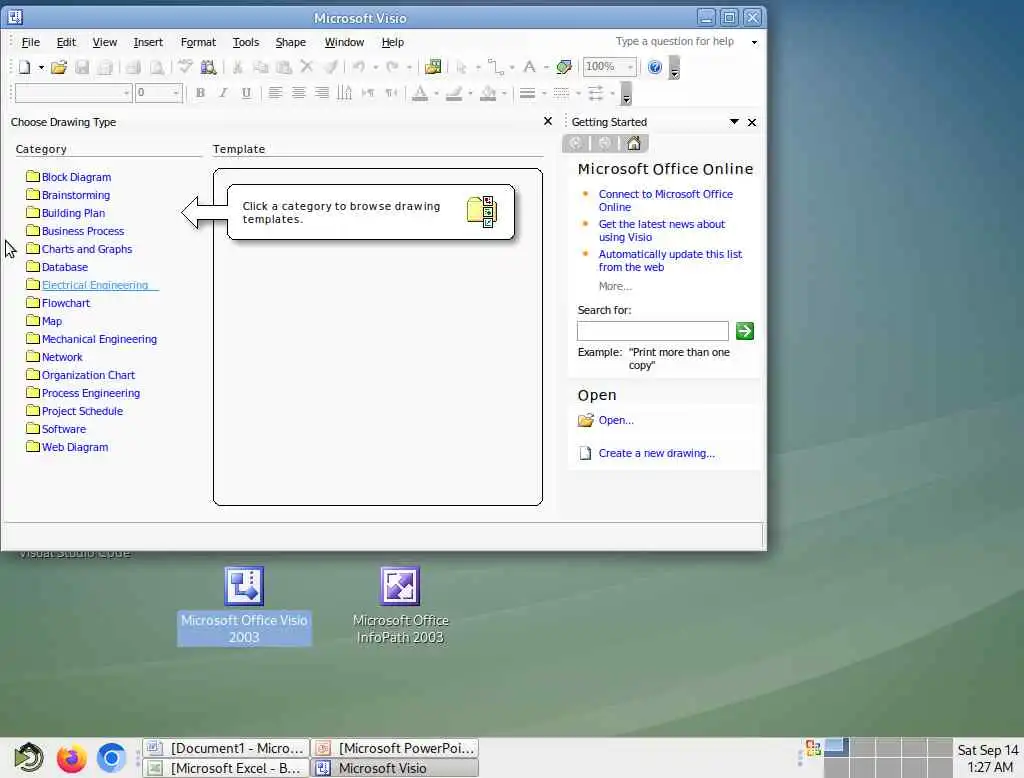
Task: Click the Text Color swatch button
Action: pos(421,93)
